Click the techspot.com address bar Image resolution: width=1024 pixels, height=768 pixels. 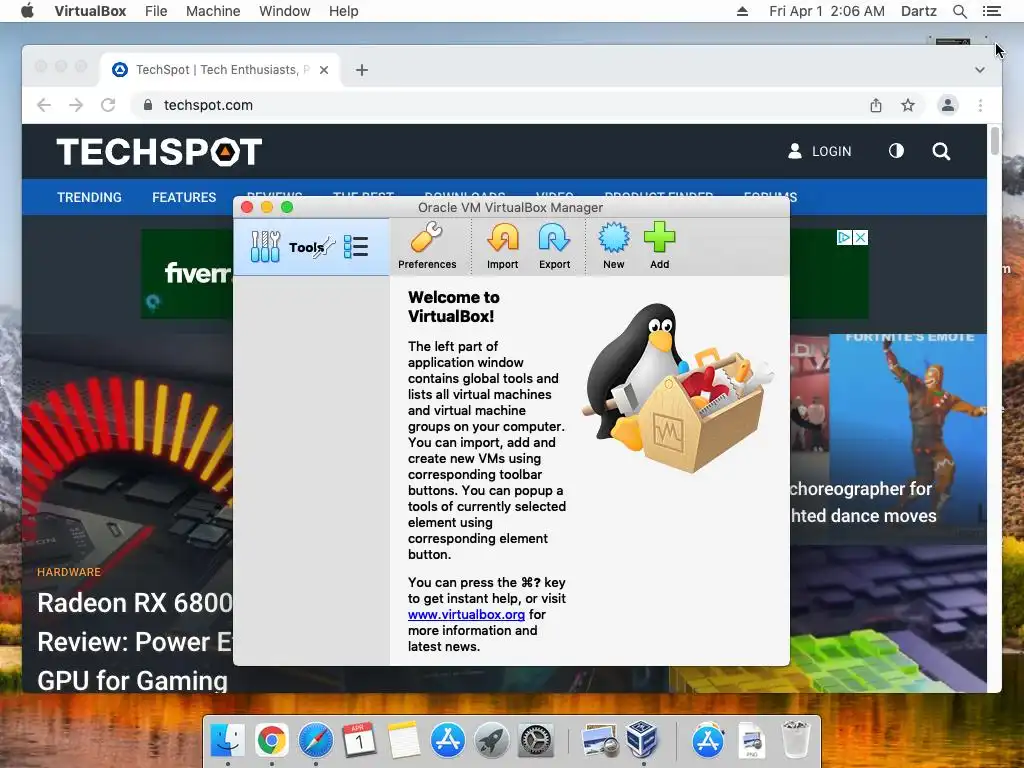(x=496, y=105)
